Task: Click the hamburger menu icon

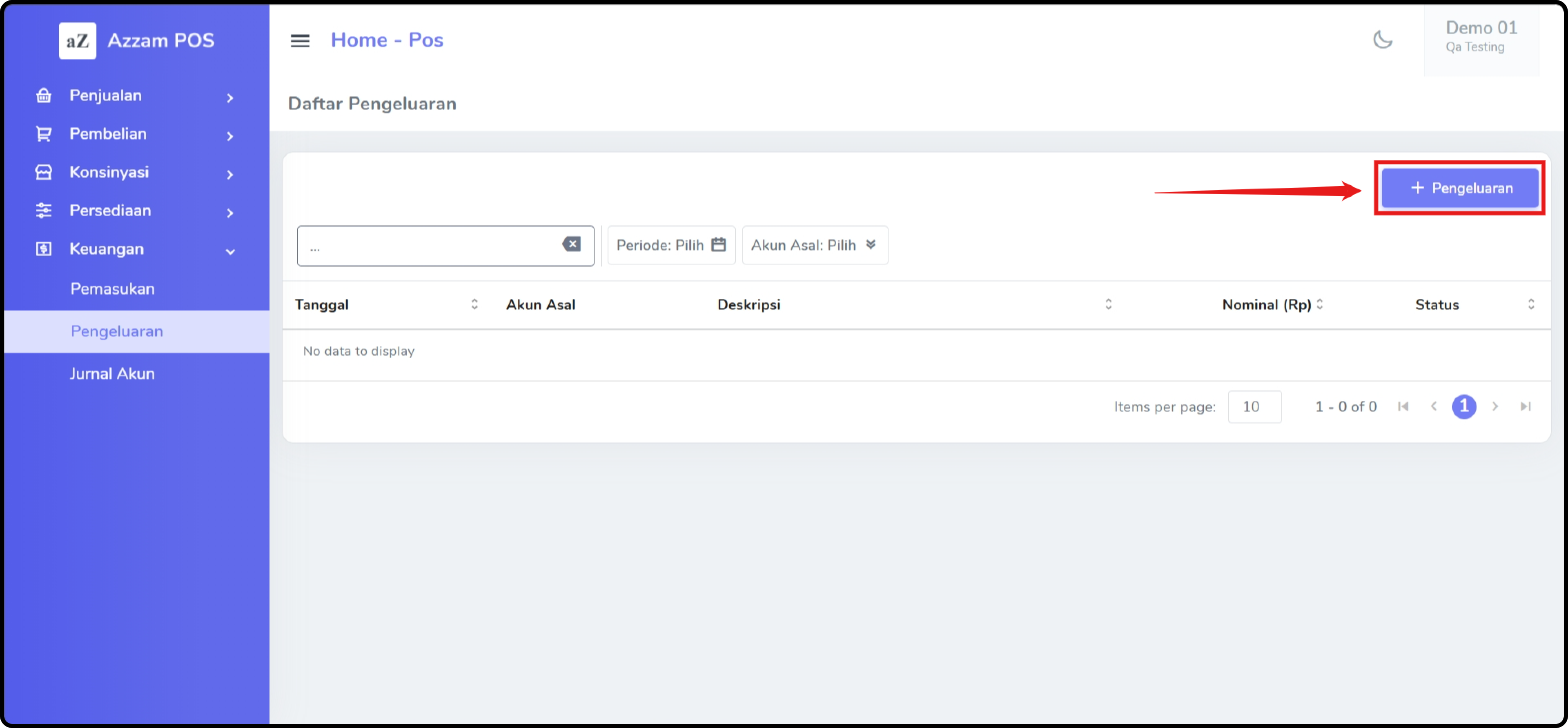Action: click(x=299, y=41)
